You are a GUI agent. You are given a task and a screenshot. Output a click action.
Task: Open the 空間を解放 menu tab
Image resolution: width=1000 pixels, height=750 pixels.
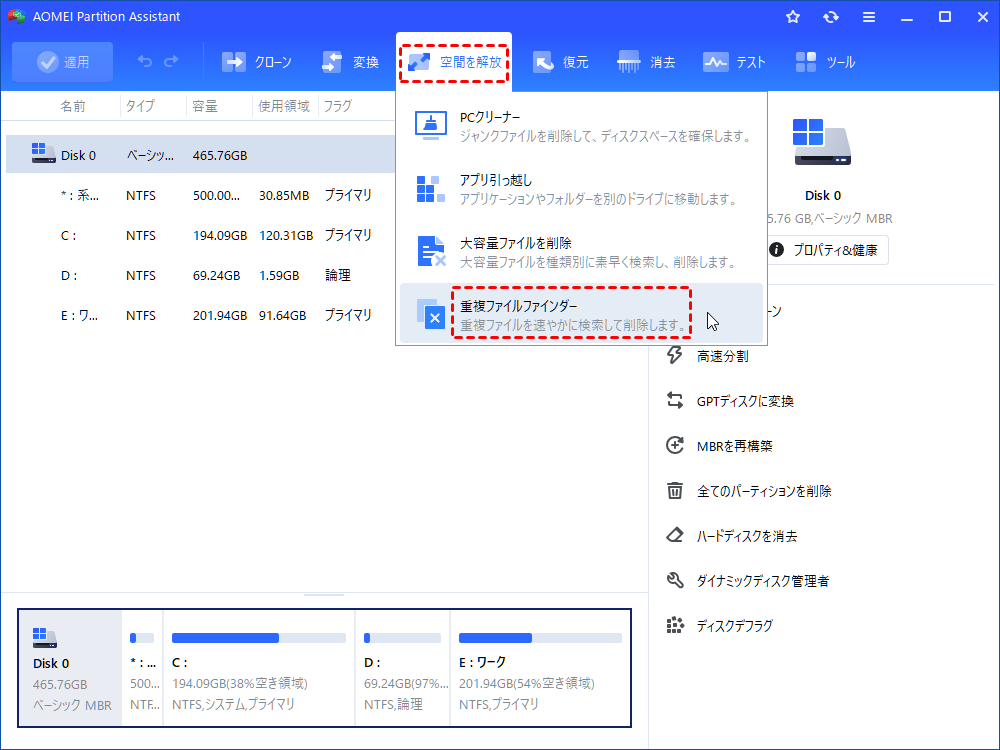454,62
